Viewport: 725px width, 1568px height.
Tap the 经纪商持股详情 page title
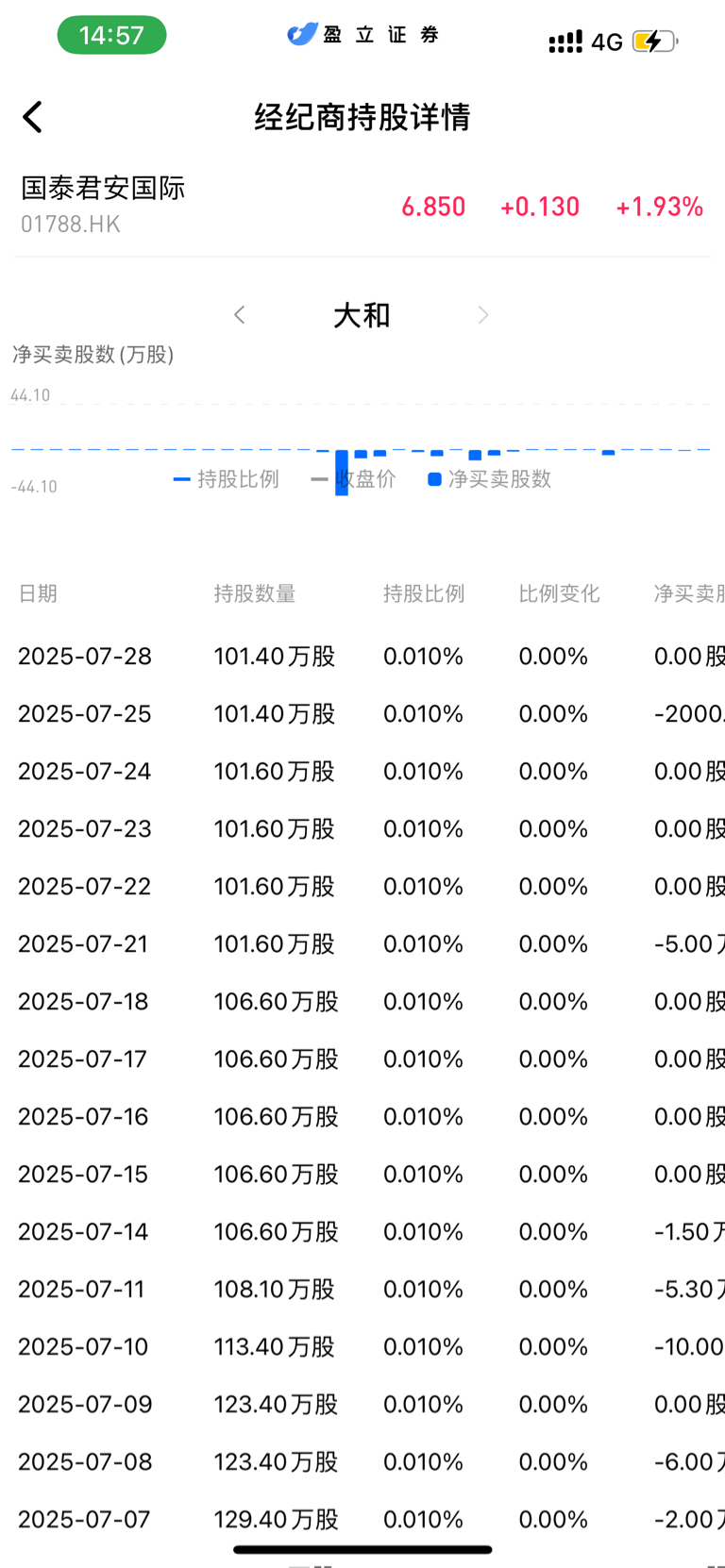pos(362,118)
